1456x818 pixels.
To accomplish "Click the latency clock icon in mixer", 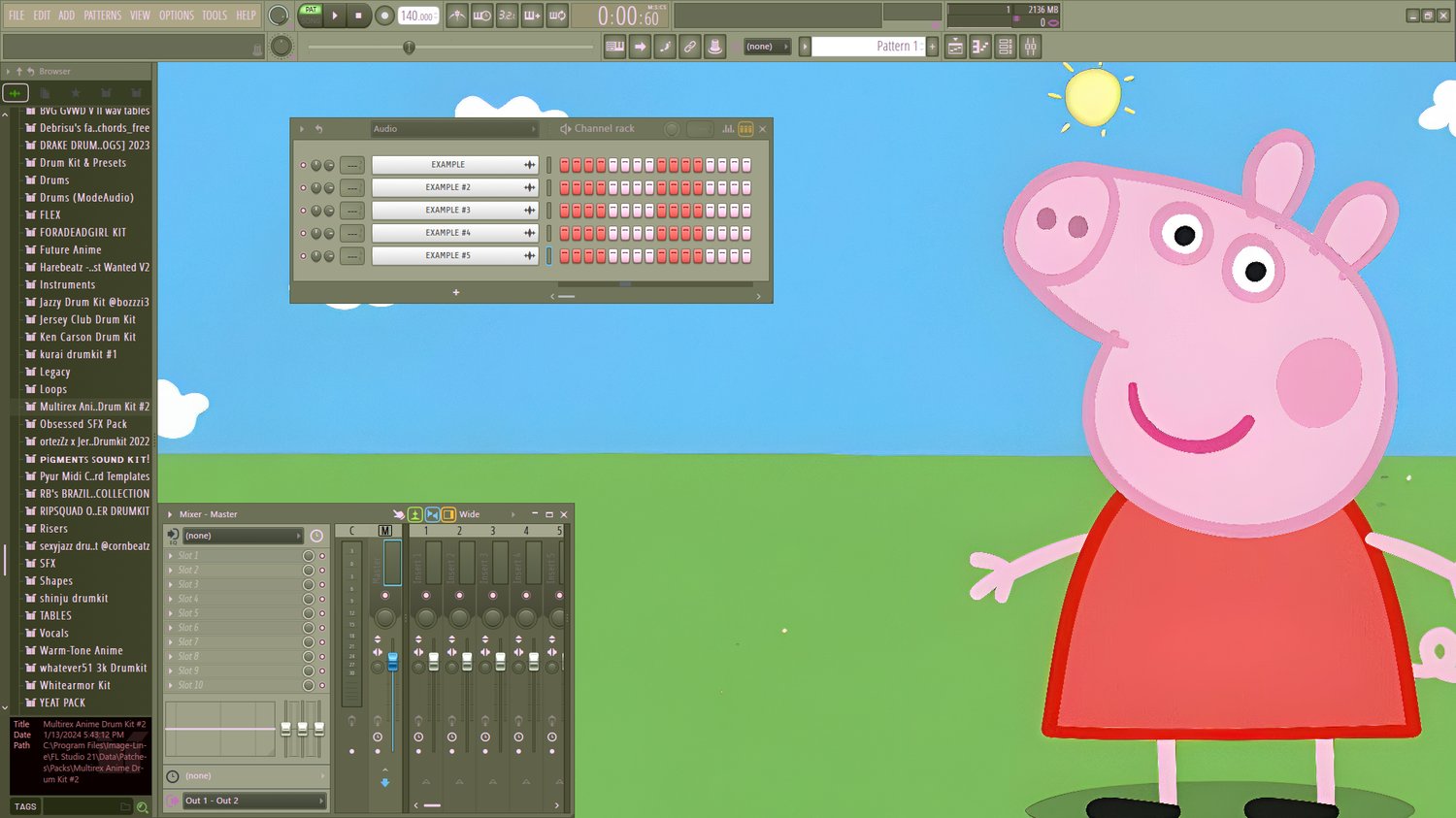I will click(x=316, y=536).
